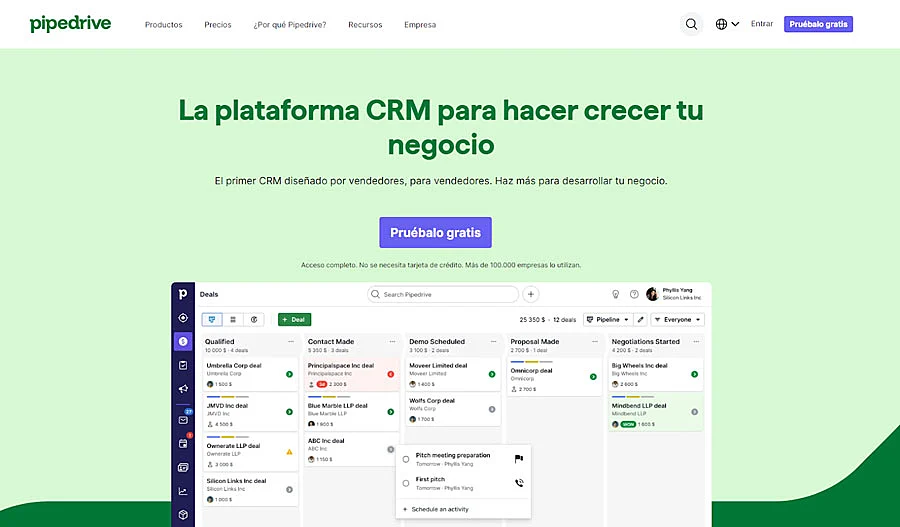Click the JMVD Inc deal colored label bar

click(x=228, y=397)
